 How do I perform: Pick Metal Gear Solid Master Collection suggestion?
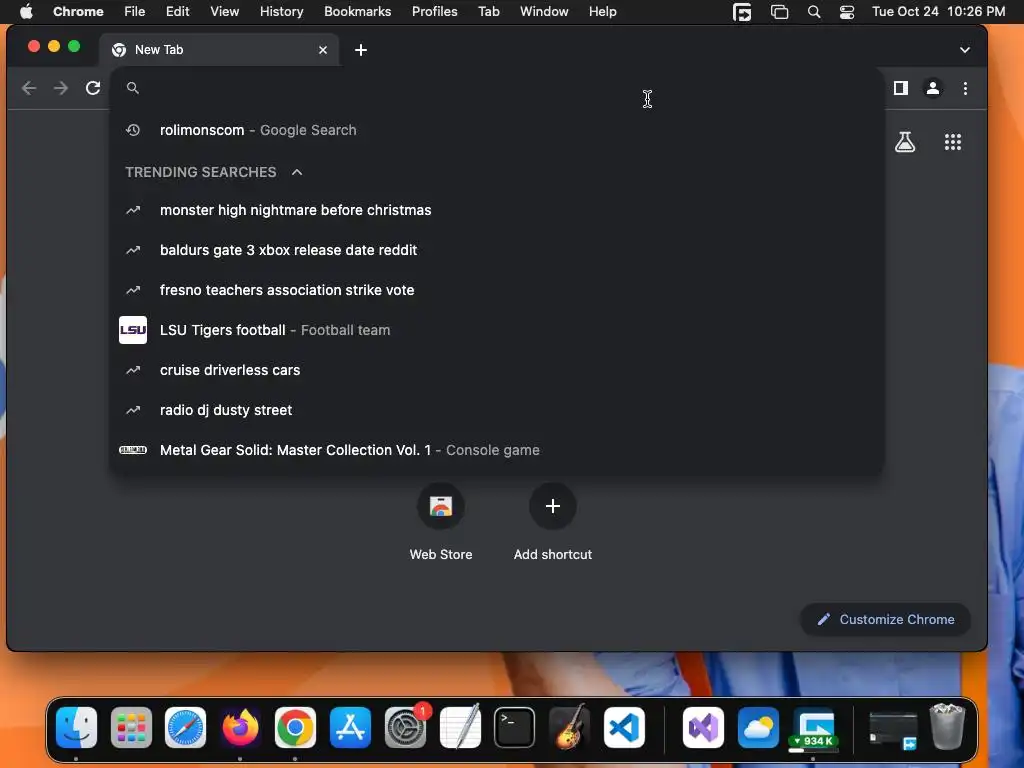[496, 450]
